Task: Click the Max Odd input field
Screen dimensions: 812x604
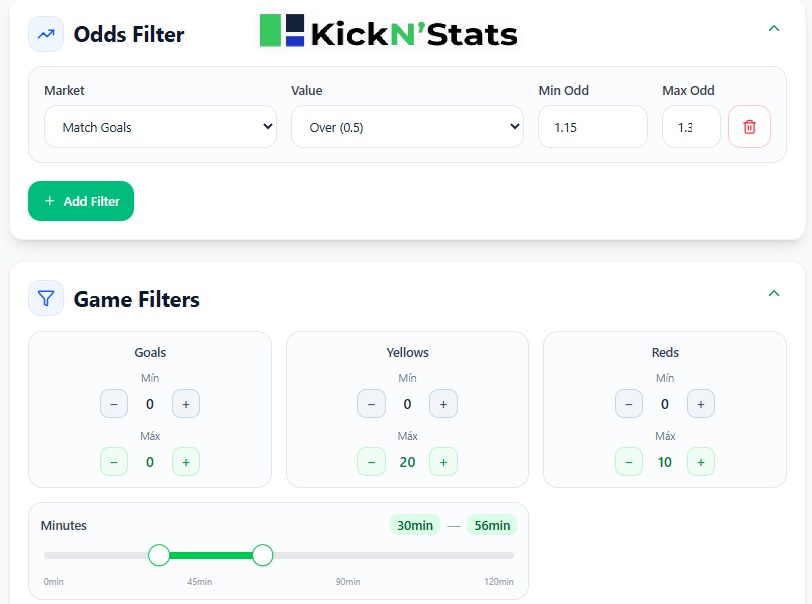Action: pyautogui.click(x=690, y=126)
